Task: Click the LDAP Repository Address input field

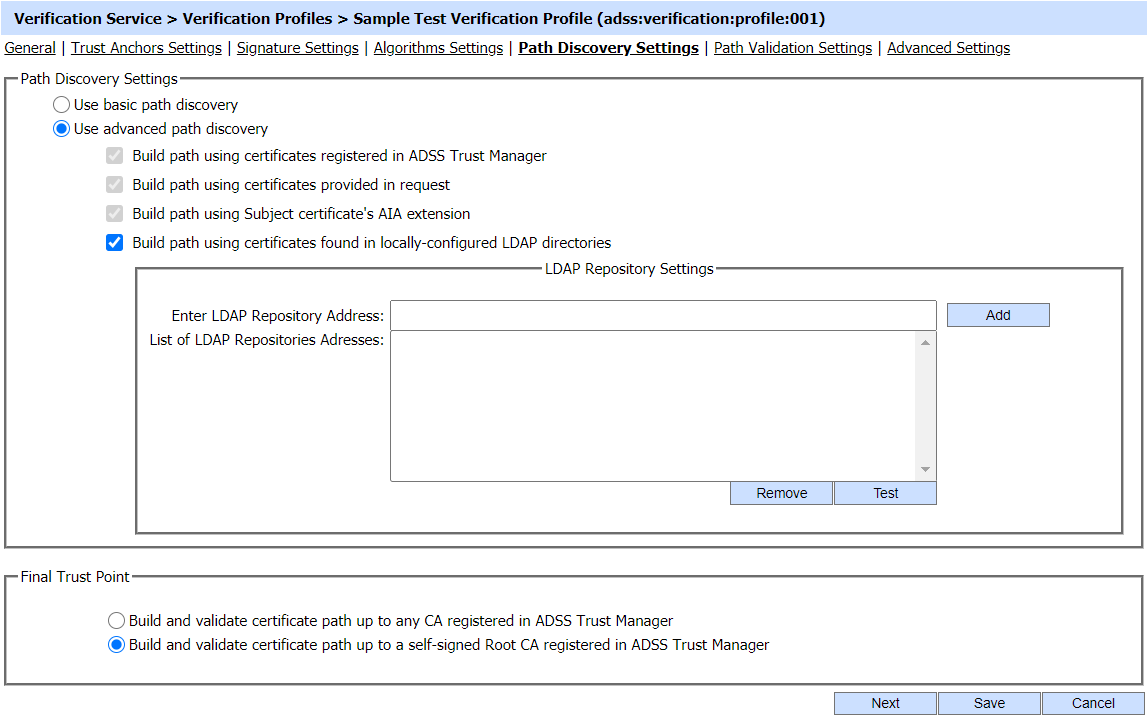Action: tap(662, 316)
